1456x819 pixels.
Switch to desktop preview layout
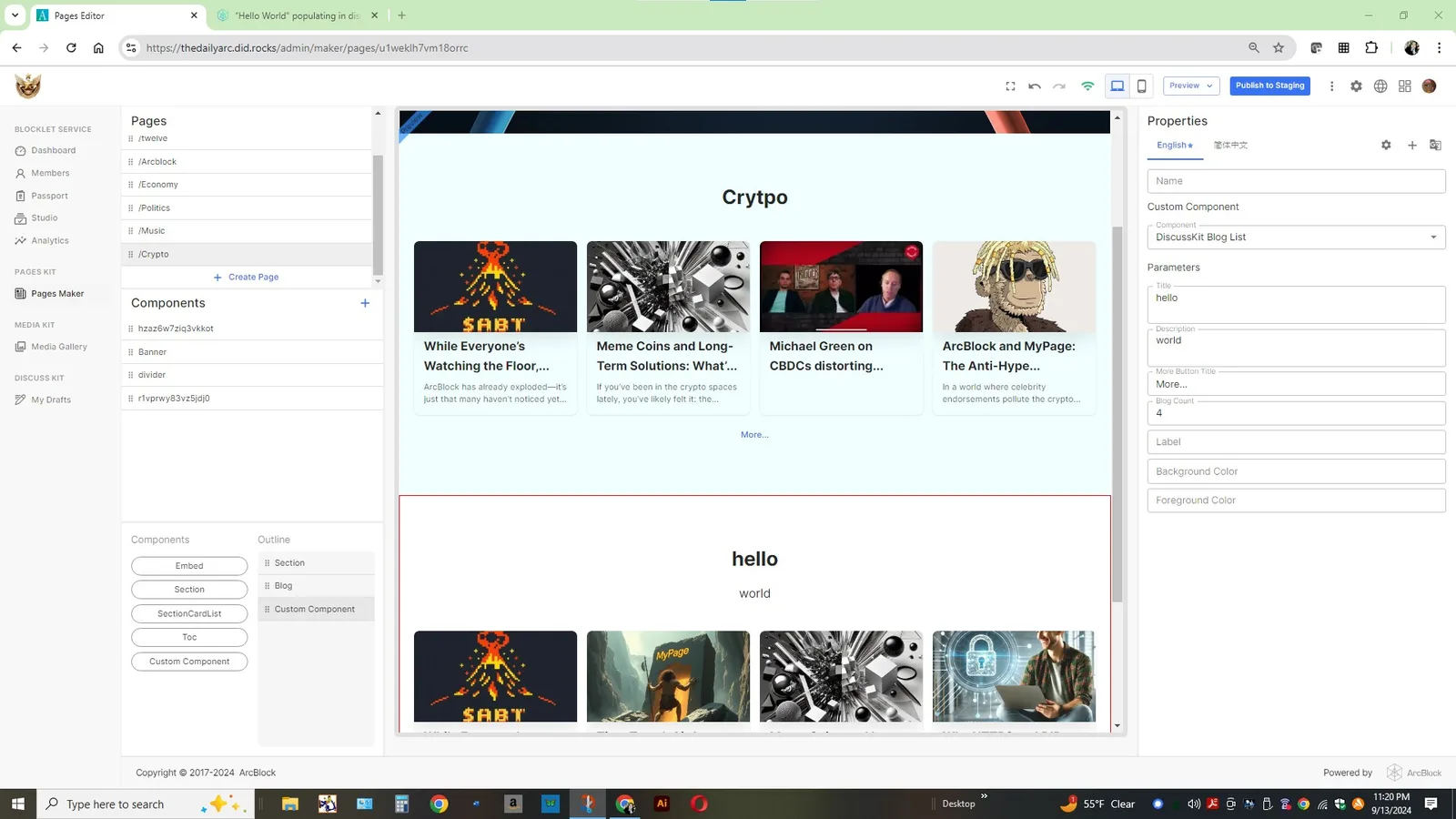tap(1117, 86)
